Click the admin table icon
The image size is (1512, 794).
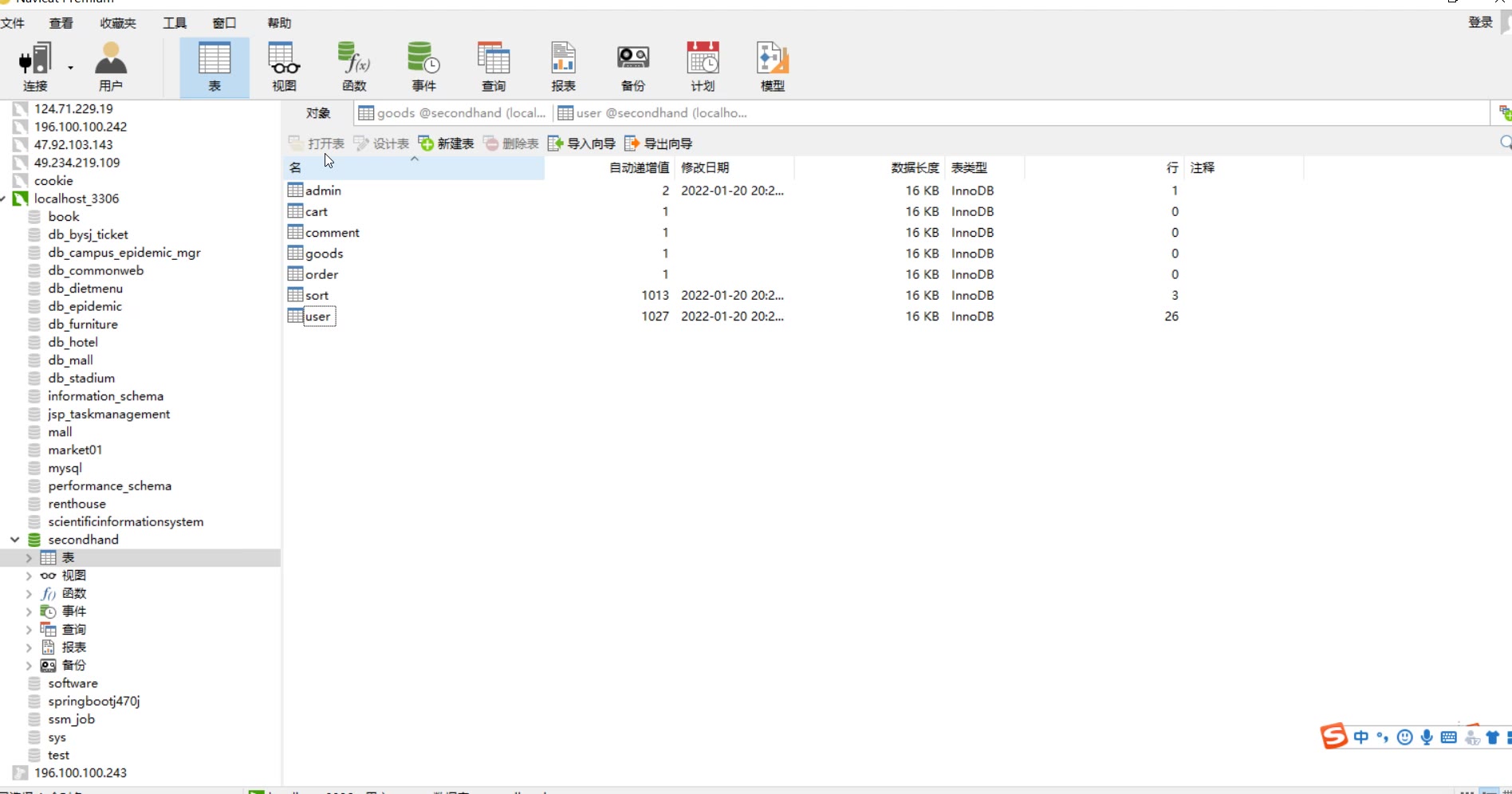click(295, 191)
